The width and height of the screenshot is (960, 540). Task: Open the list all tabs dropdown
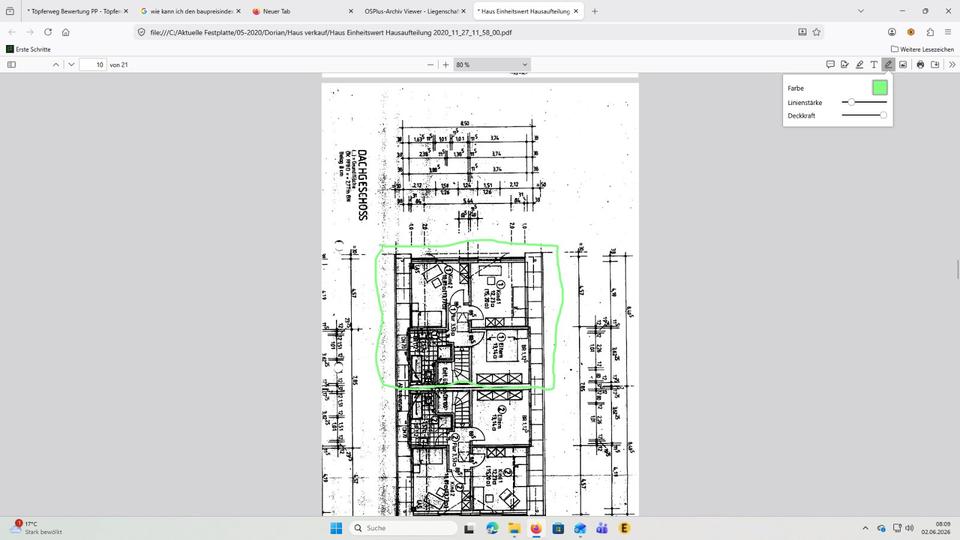tap(861, 11)
